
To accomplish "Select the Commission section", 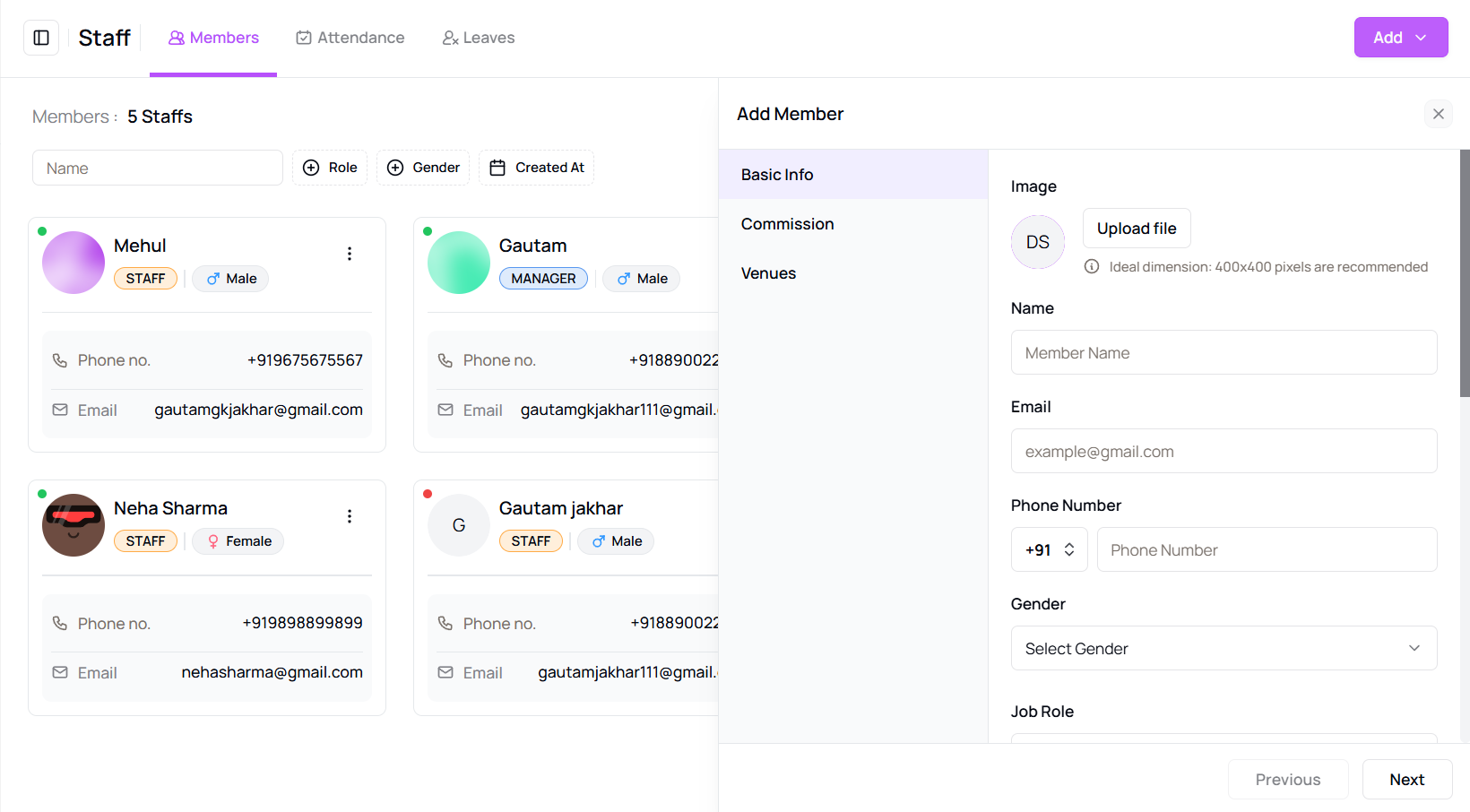I will (787, 224).
